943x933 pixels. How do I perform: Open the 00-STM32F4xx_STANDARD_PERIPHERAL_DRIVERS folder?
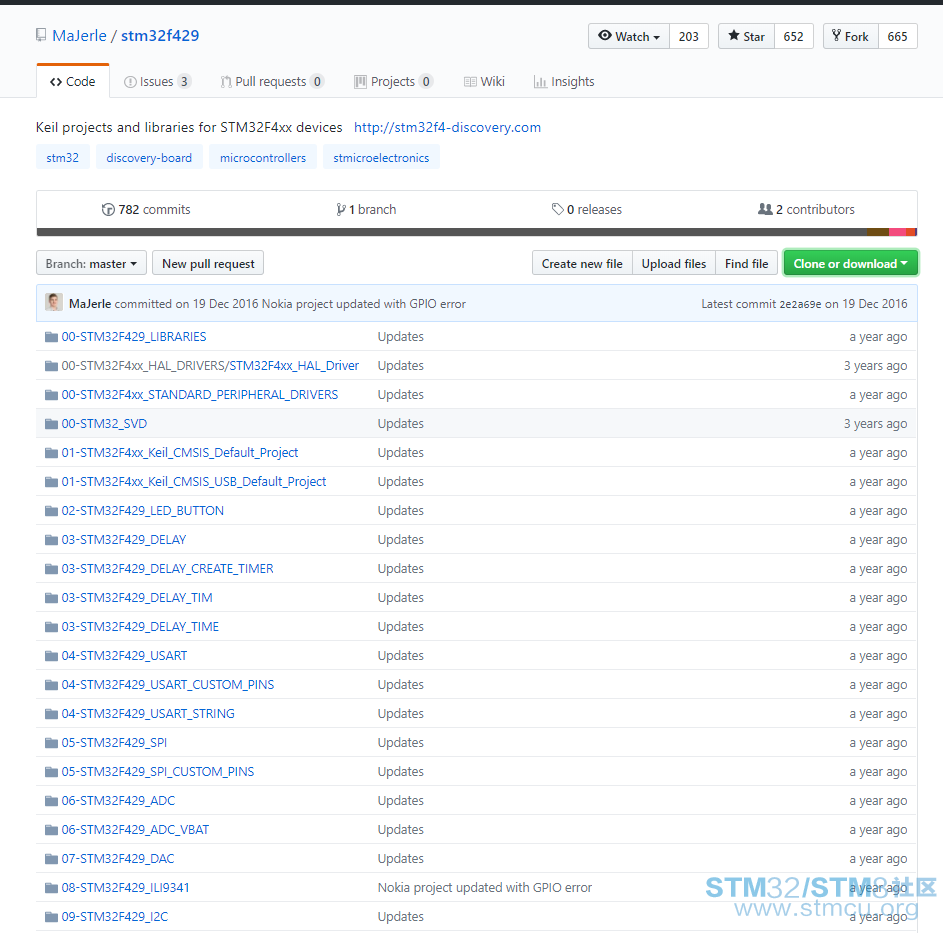pos(200,395)
